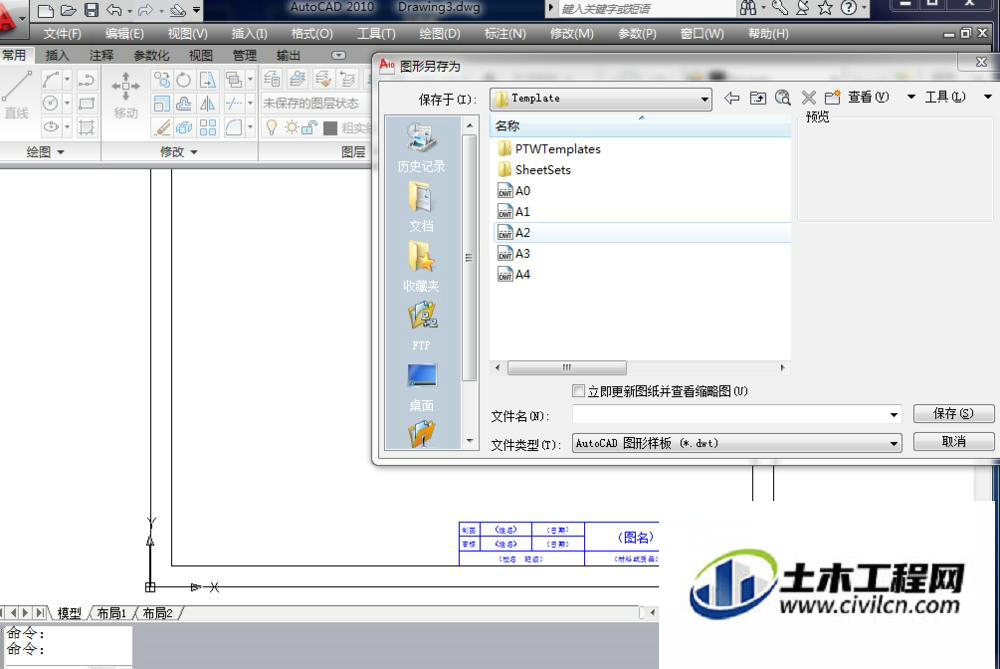This screenshot has height=669, width=1000.
Task: Select the Line (直线) draw tool
Action: coord(17,94)
